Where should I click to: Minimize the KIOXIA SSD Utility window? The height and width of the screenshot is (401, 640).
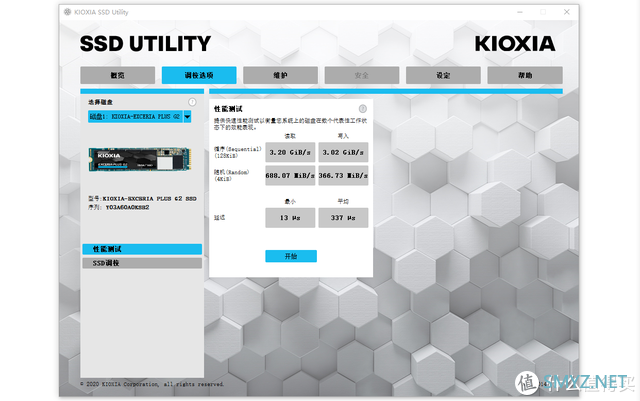click(x=520, y=12)
